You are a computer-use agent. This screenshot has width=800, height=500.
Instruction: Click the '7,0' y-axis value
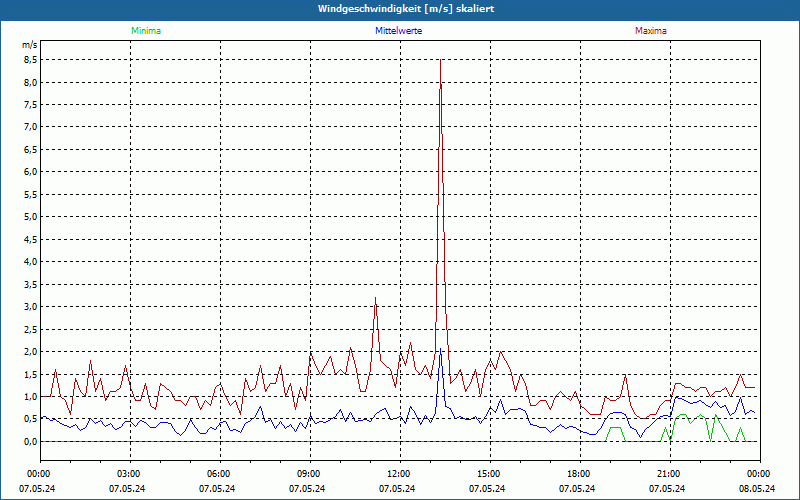[31, 127]
